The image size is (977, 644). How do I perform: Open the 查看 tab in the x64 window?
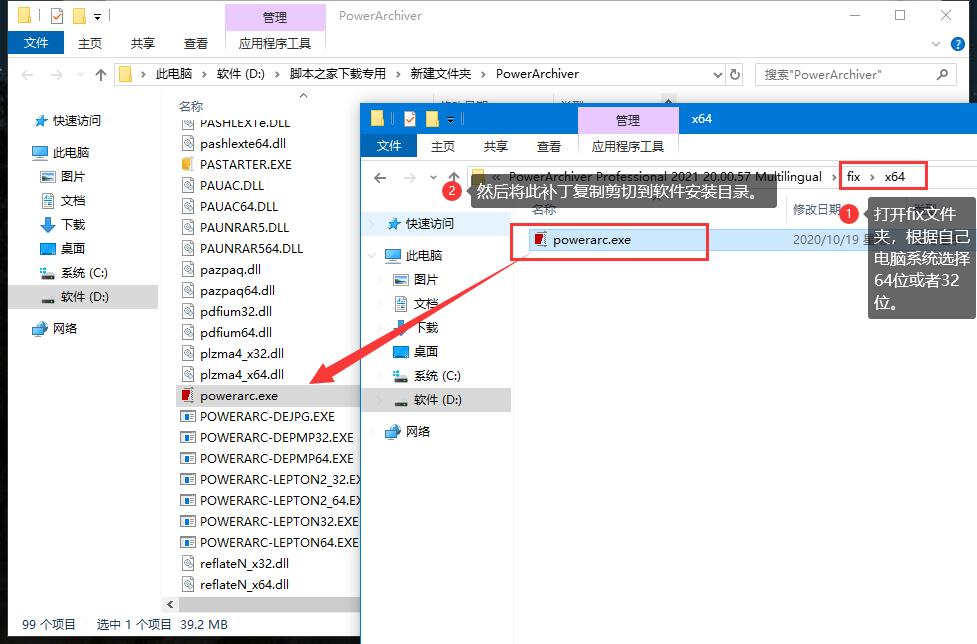pos(549,146)
